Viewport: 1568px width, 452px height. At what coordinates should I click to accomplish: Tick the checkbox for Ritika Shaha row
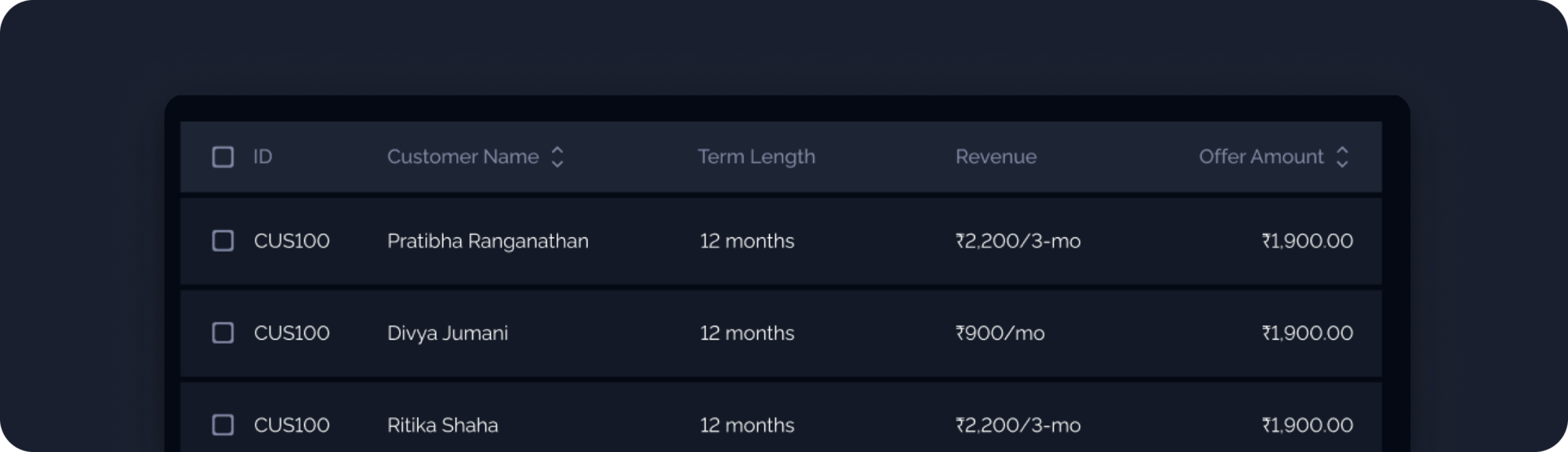coord(223,425)
